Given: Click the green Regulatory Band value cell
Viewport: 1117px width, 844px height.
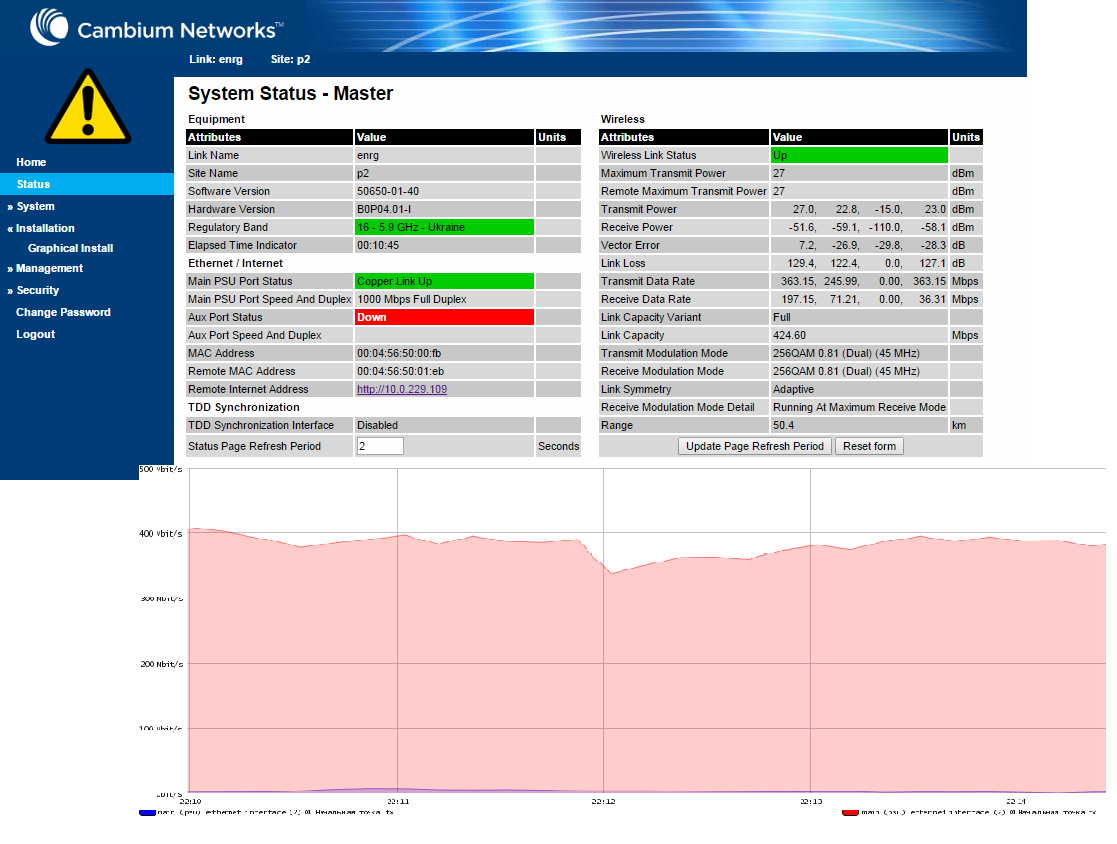Looking at the screenshot, I should 445,227.
